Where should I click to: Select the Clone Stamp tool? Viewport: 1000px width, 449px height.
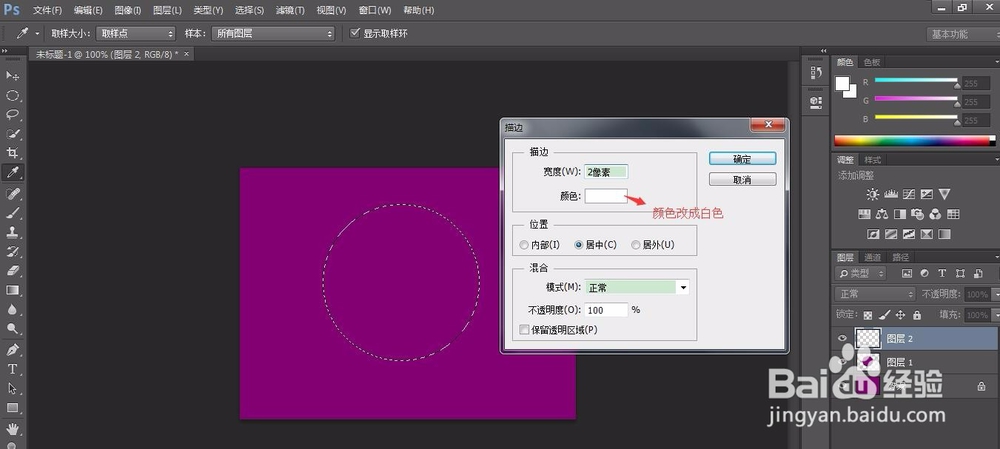[12, 232]
